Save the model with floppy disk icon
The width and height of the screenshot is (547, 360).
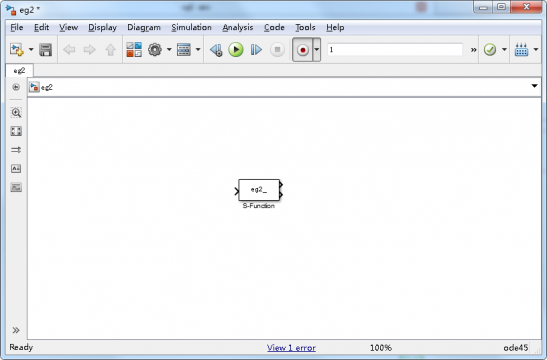click(x=45, y=50)
